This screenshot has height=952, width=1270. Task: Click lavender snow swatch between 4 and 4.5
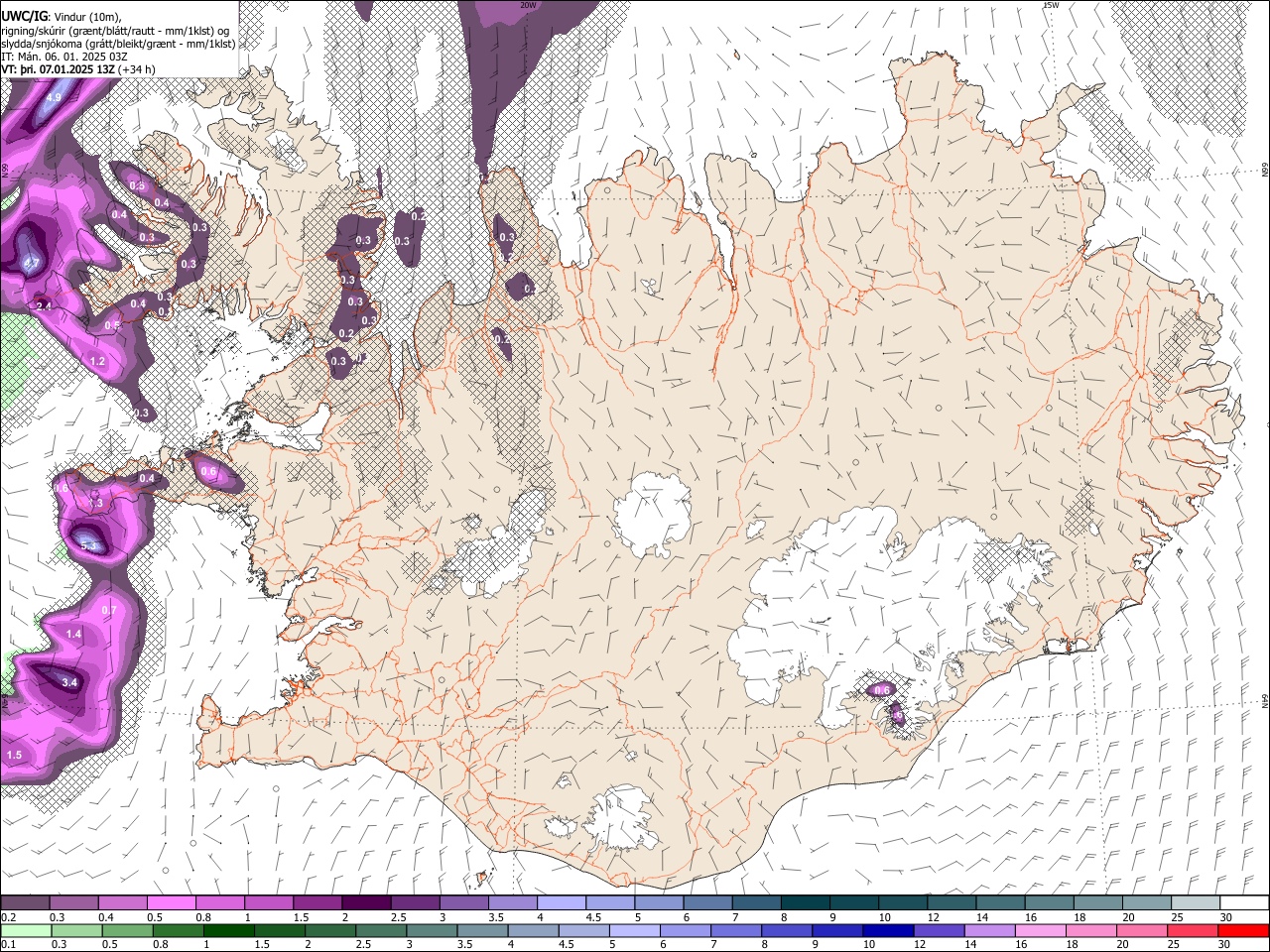(x=561, y=903)
